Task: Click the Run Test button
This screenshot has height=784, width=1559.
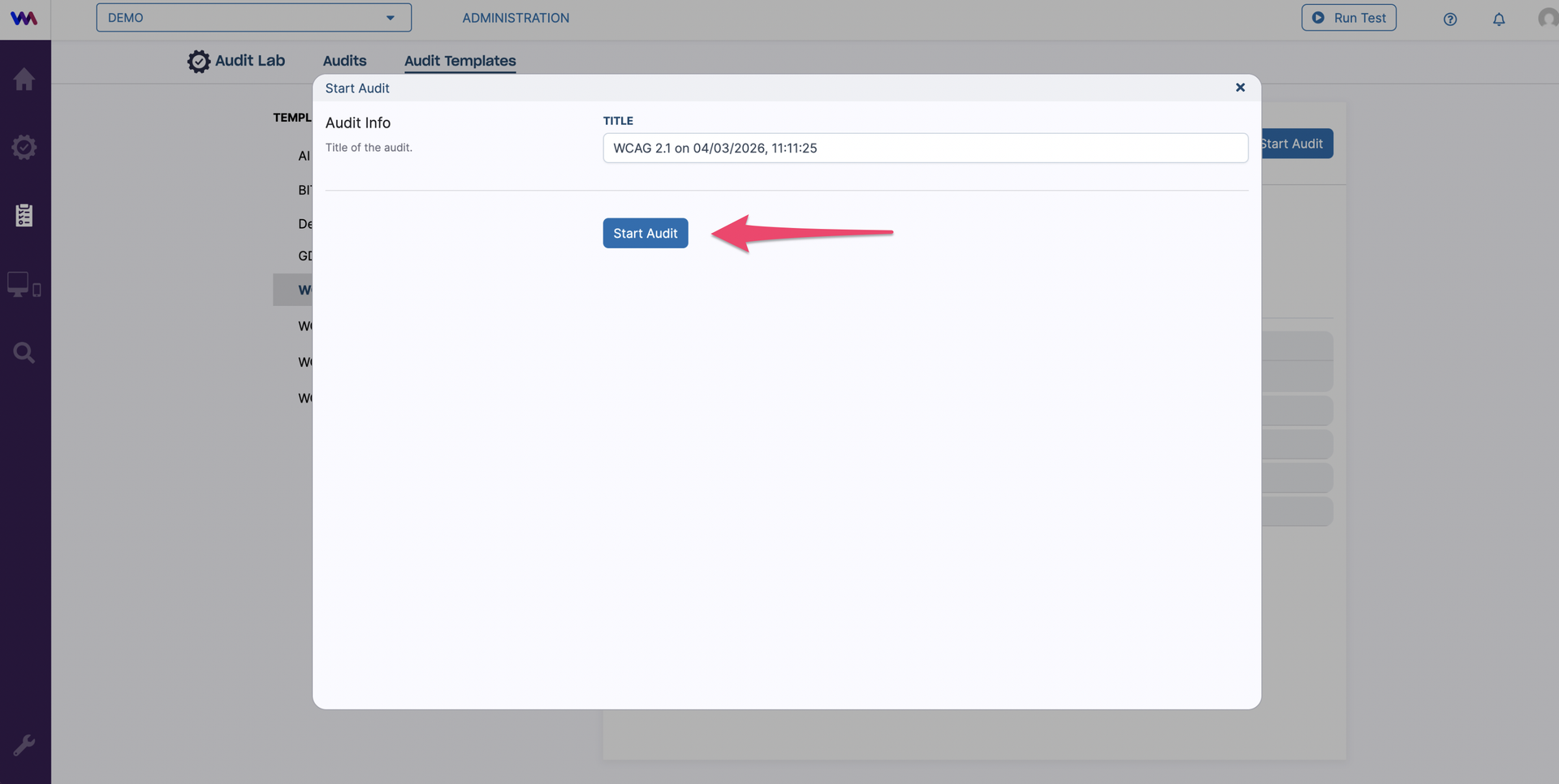Action: point(1349,18)
